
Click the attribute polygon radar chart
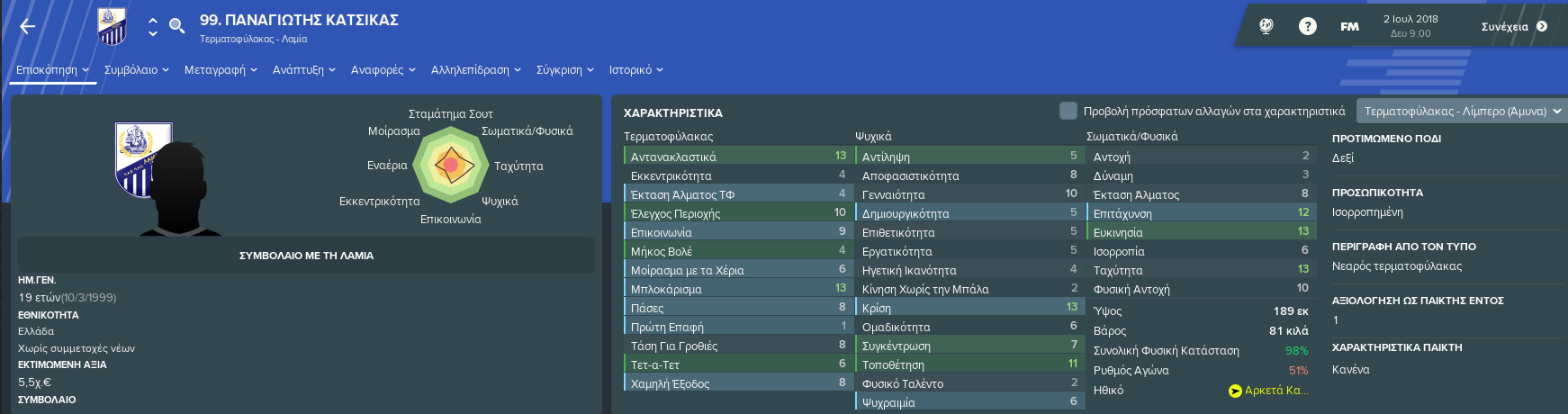[x=448, y=166]
